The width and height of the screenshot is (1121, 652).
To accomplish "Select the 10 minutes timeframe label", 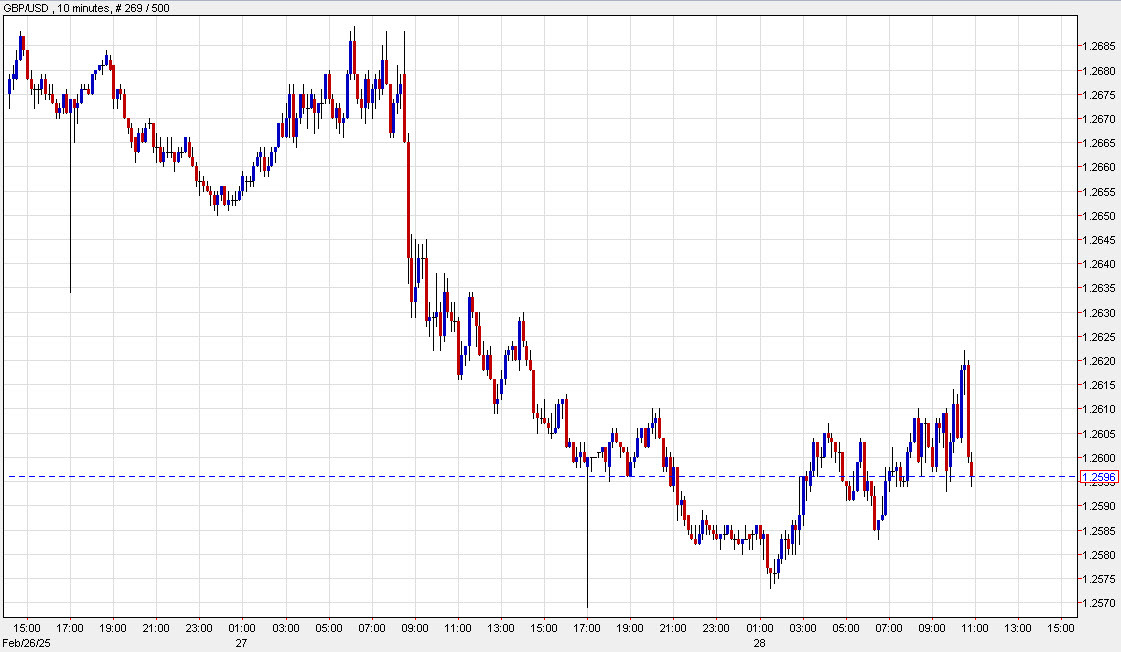I will click(x=85, y=7).
